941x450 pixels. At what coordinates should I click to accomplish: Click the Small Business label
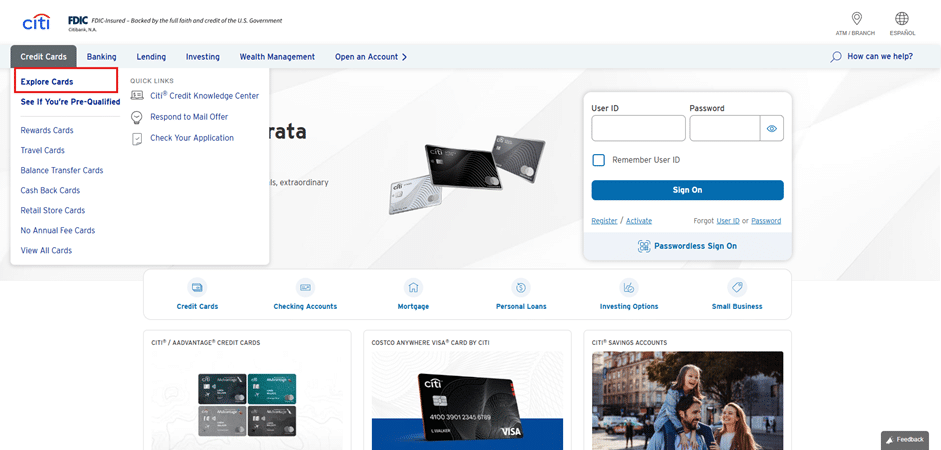click(737, 307)
